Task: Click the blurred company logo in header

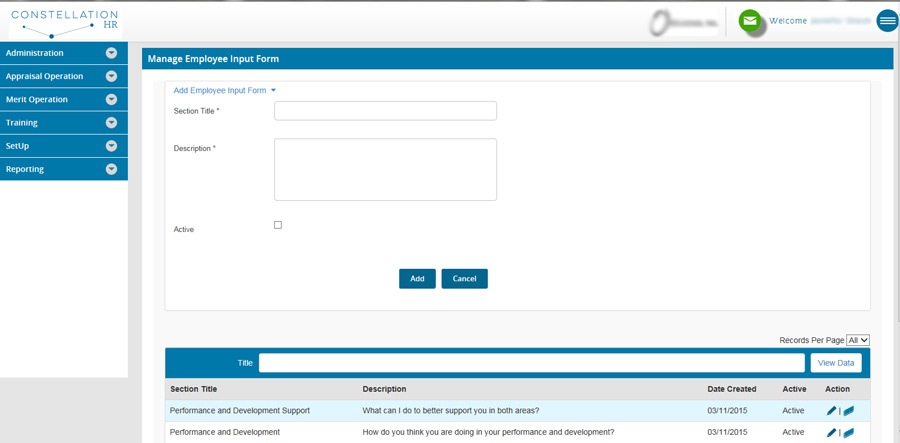Action: point(684,23)
